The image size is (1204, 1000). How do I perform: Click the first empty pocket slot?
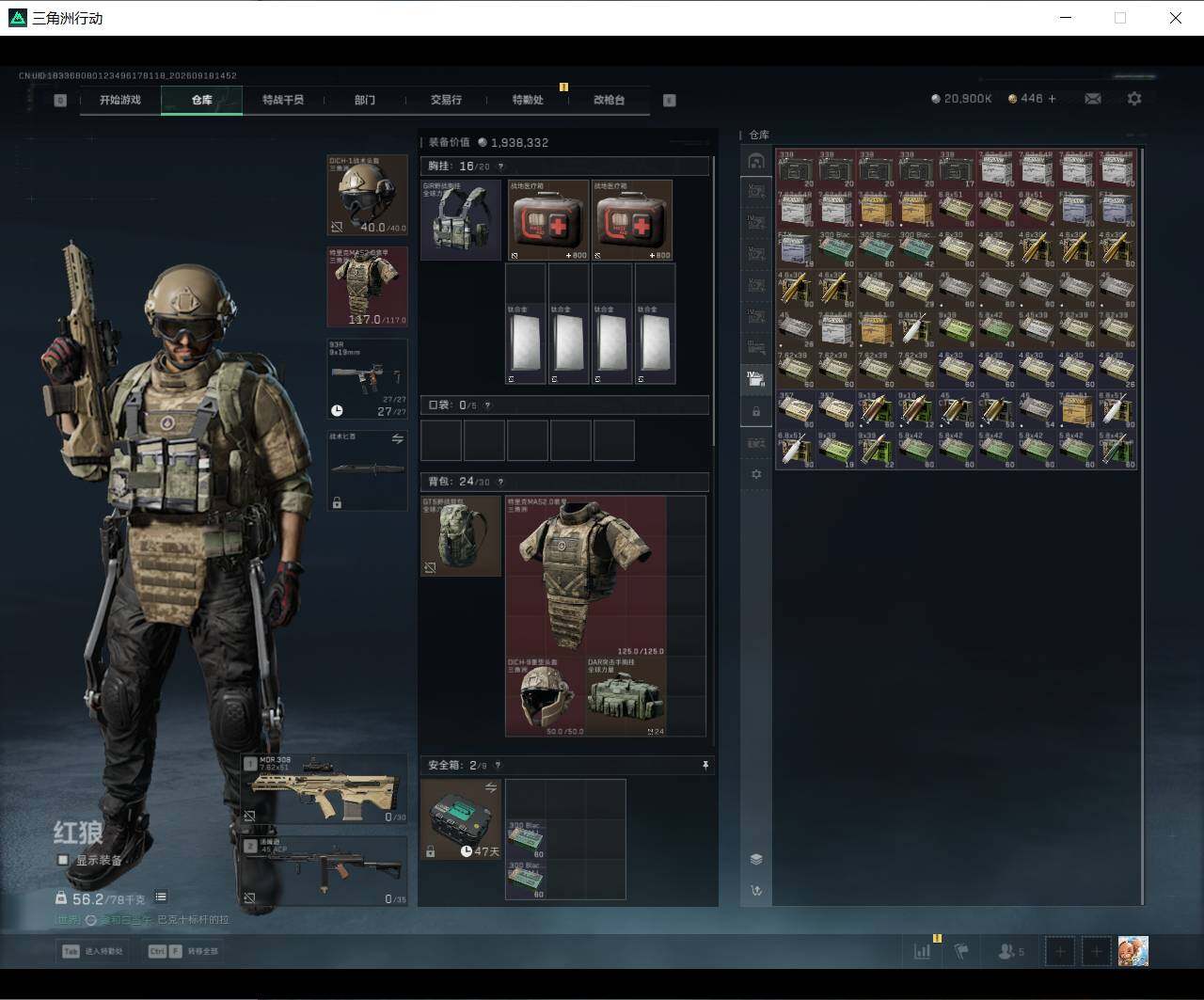coord(441,440)
